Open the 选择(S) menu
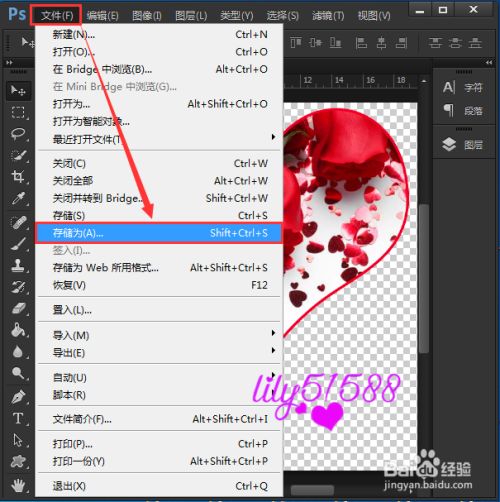500x502 pixels. (282, 16)
